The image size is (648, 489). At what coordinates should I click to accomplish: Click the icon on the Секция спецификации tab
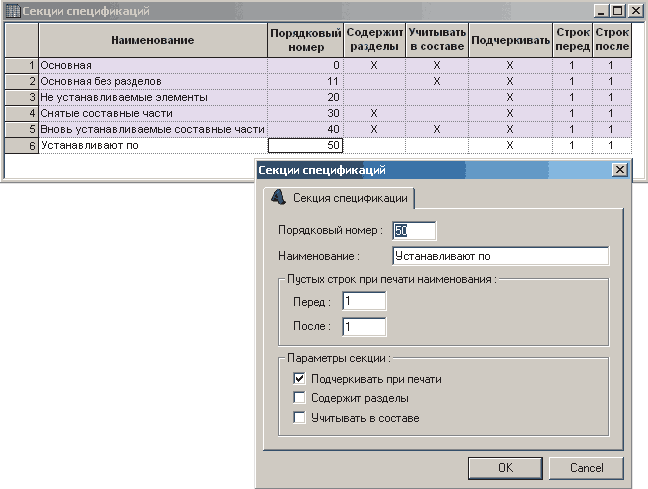(x=278, y=197)
